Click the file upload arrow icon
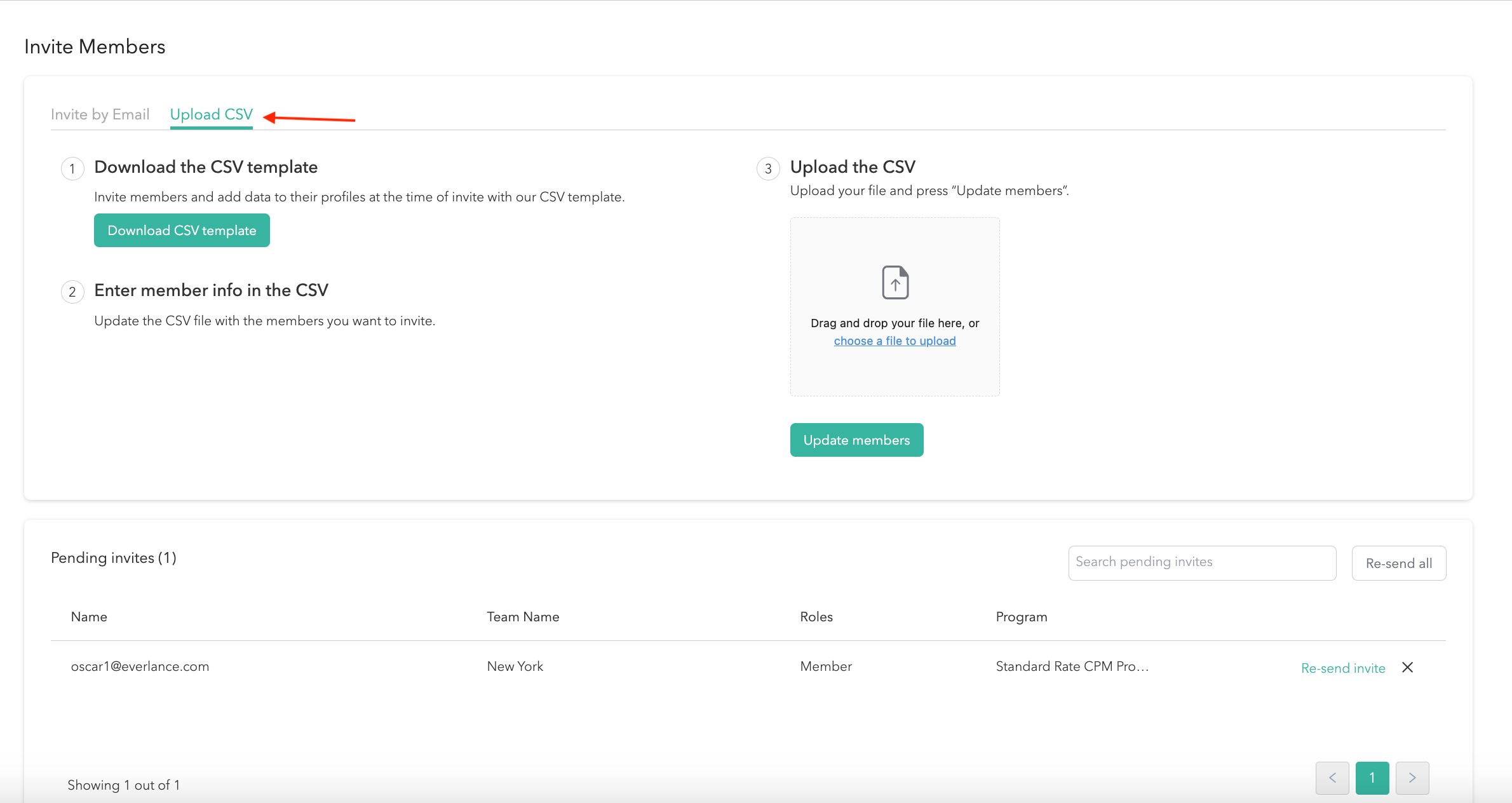 coord(895,282)
